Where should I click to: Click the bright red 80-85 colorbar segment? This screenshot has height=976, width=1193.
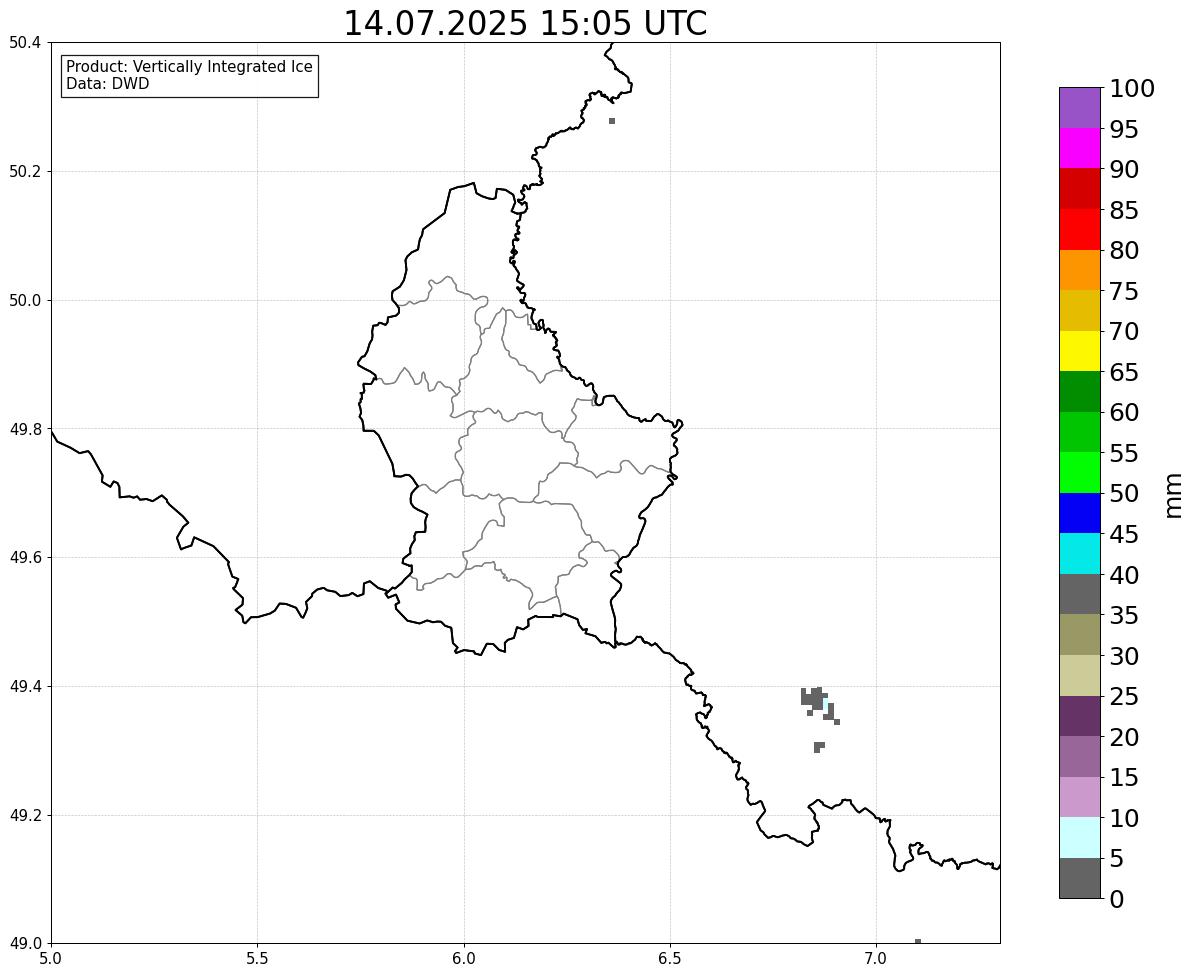(x=1080, y=229)
